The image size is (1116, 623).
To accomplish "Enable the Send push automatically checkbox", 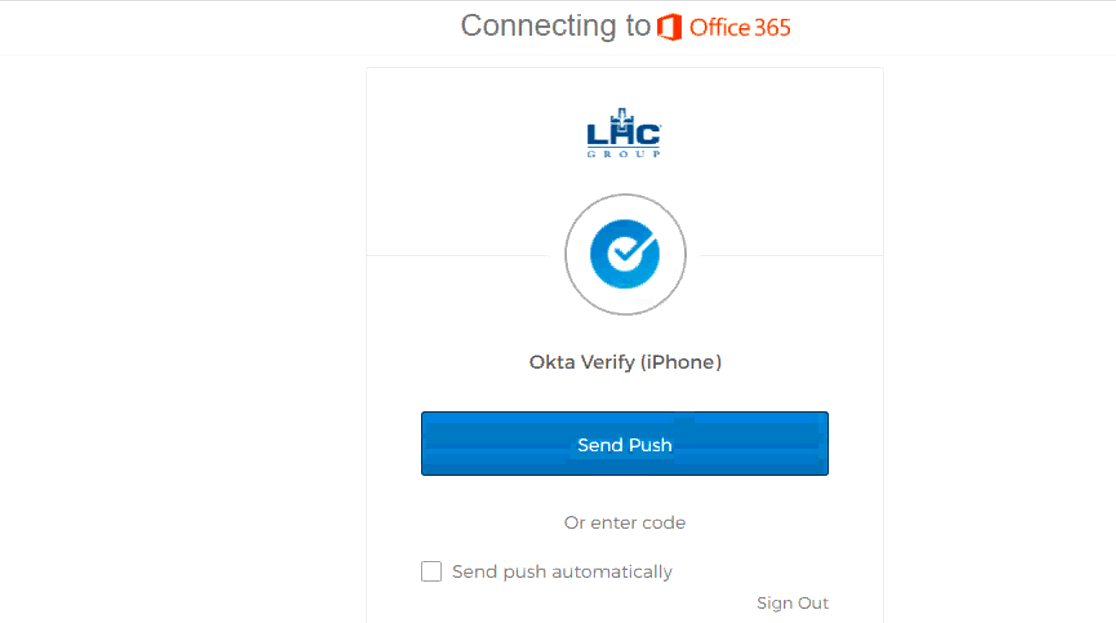I will coord(431,572).
